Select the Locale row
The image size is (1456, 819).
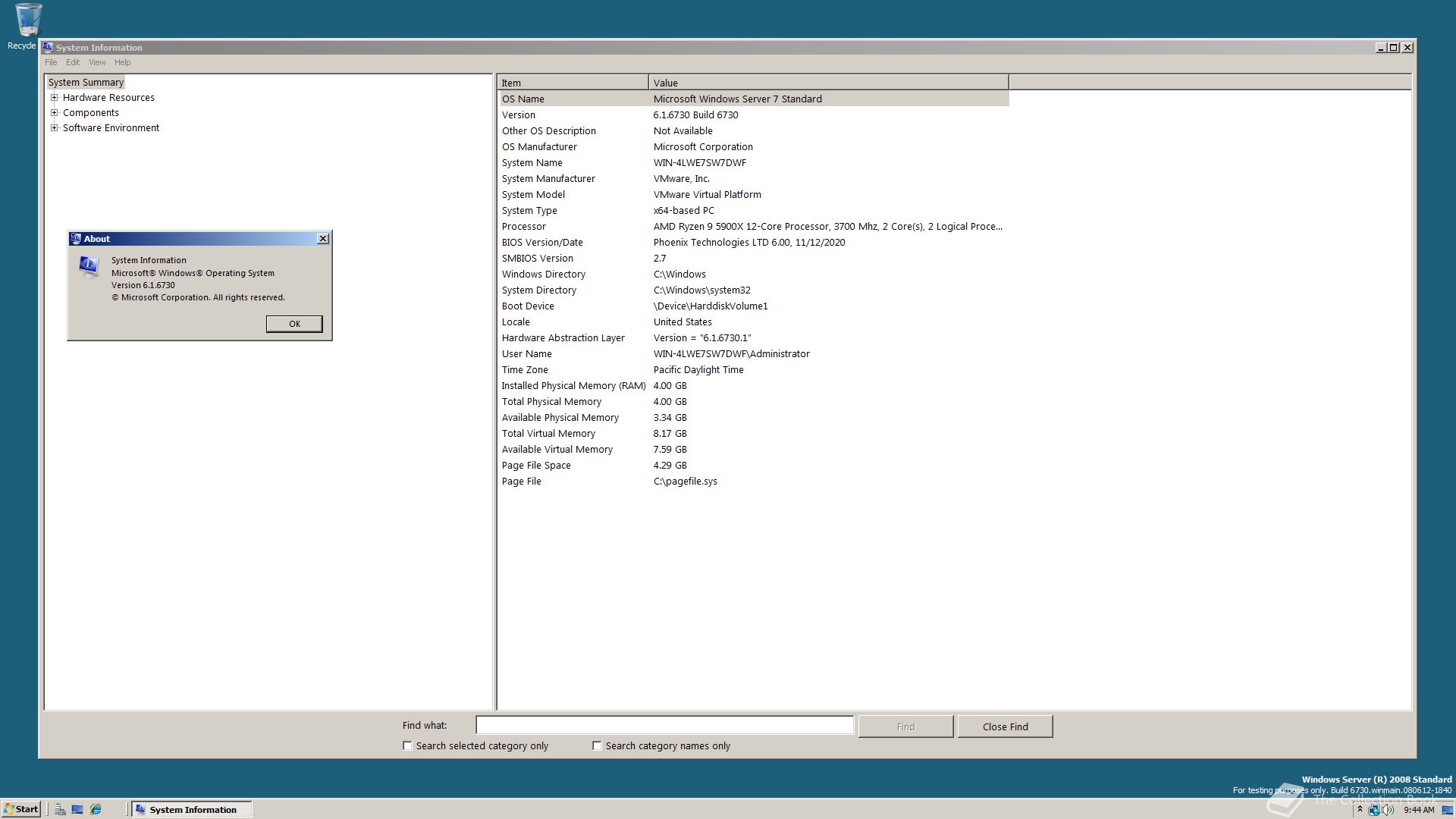[754, 322]
